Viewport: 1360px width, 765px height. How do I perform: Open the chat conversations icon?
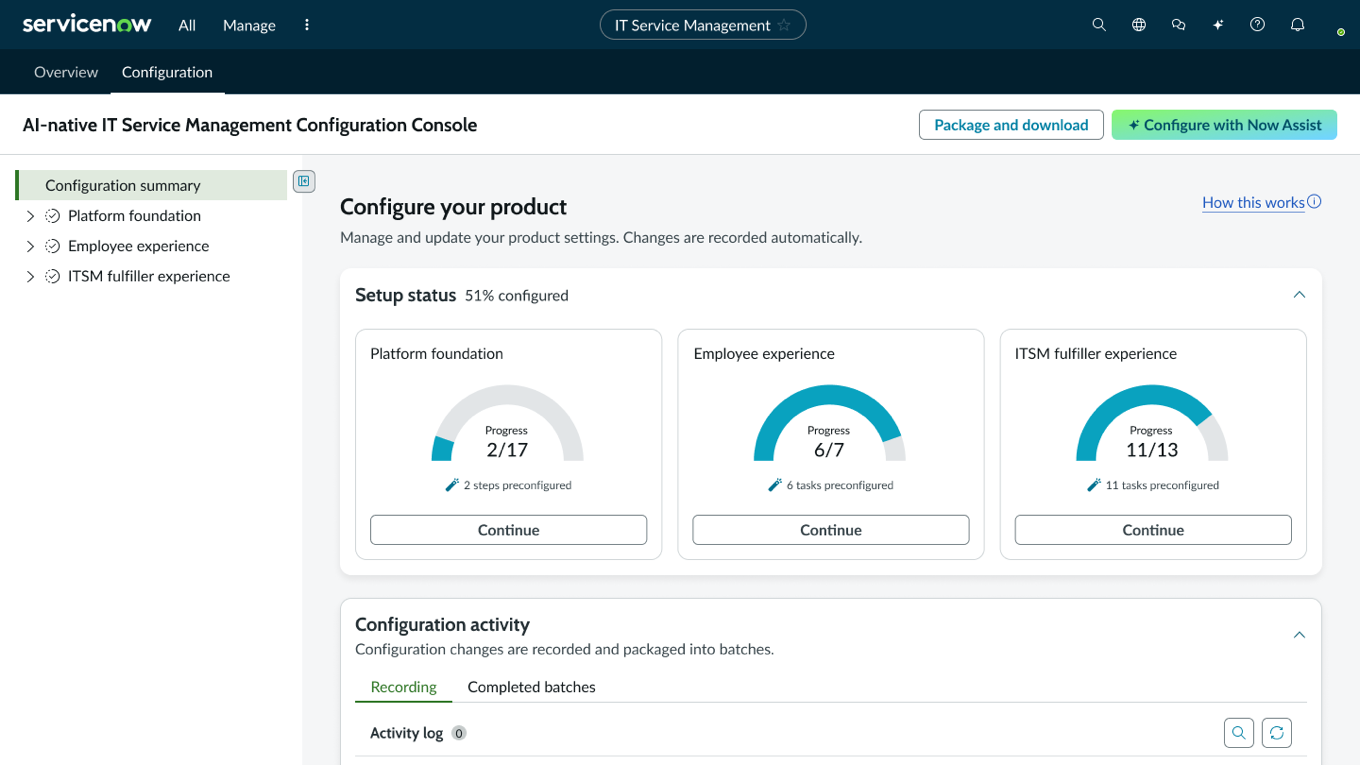pyautogui.click(x=1178, y=25)
